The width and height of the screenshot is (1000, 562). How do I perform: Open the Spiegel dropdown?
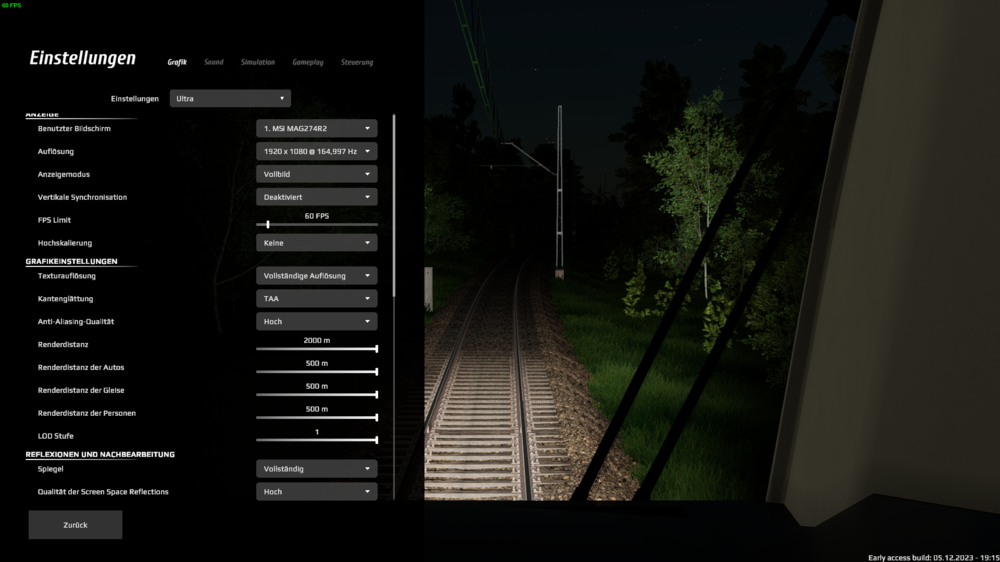point(316,468)
